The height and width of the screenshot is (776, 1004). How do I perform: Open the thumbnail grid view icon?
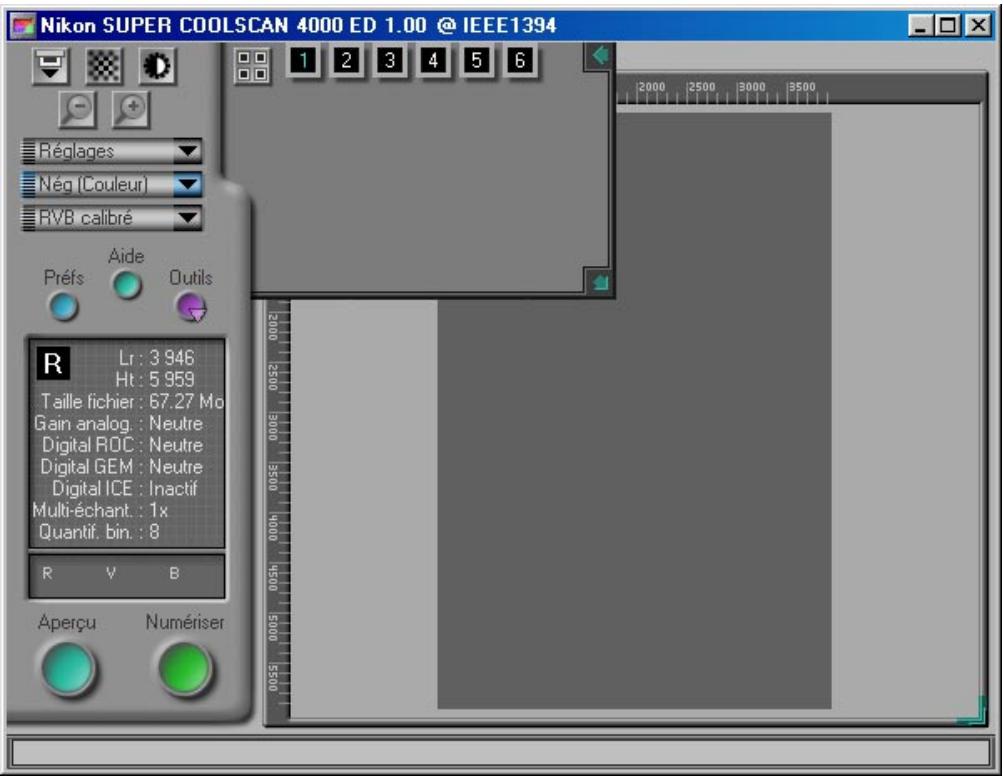tap(252, 65)
